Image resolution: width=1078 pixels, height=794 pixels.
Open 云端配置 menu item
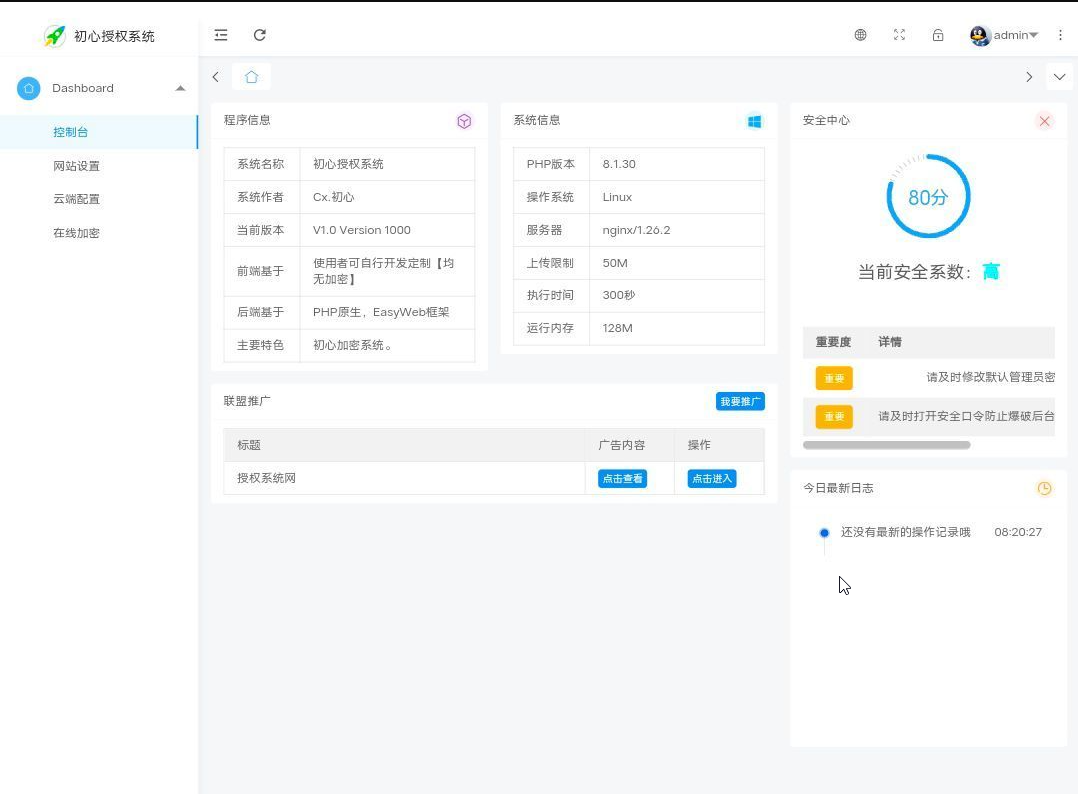[98, 199]
